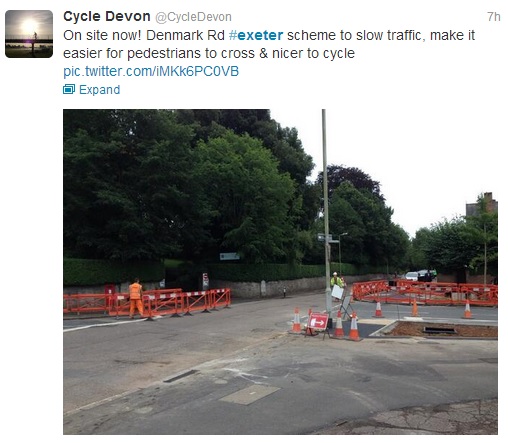
Task: Click the second line of the tweet text
Action: 209,53
